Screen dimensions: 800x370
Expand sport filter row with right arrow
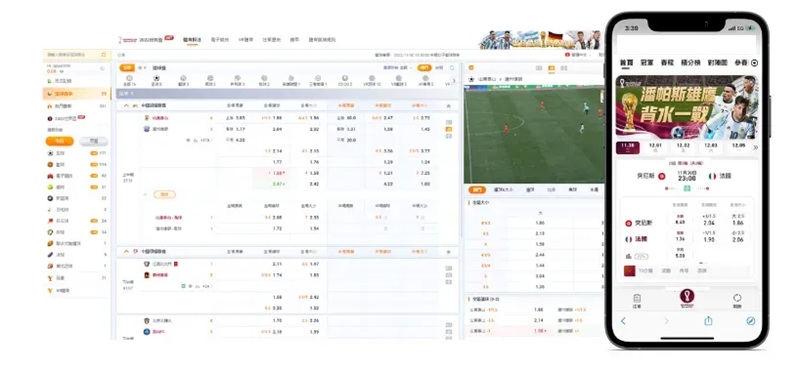454,81
